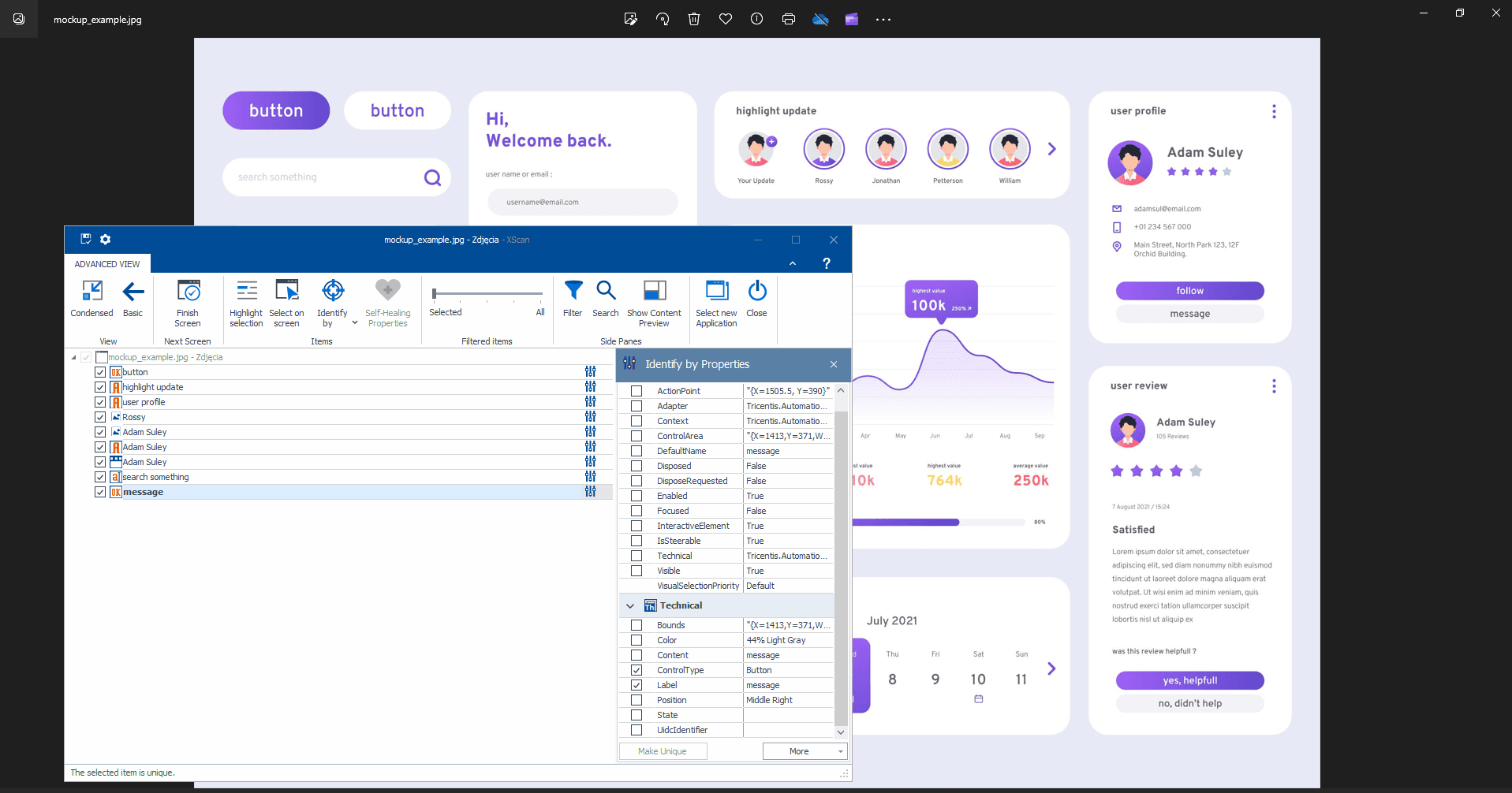Click the Make Unique button
Image resolution: width=1512 pixels, height=793 pixels.
click(663, 751)
